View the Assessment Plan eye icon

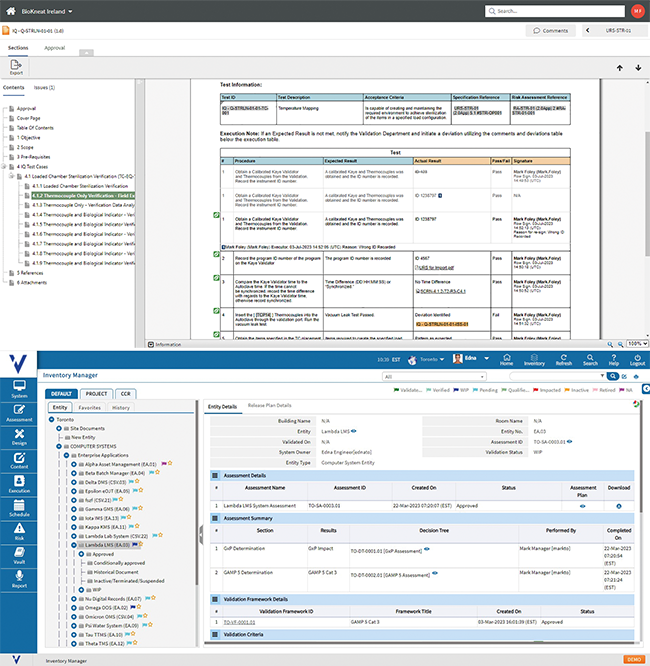[x=582, y=506]
